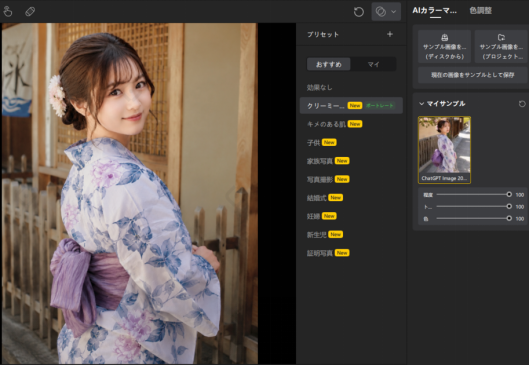This screenshot has height=366, width=530.
Task: Select the hand touch tool icon
Action: (x=8, y=11)
